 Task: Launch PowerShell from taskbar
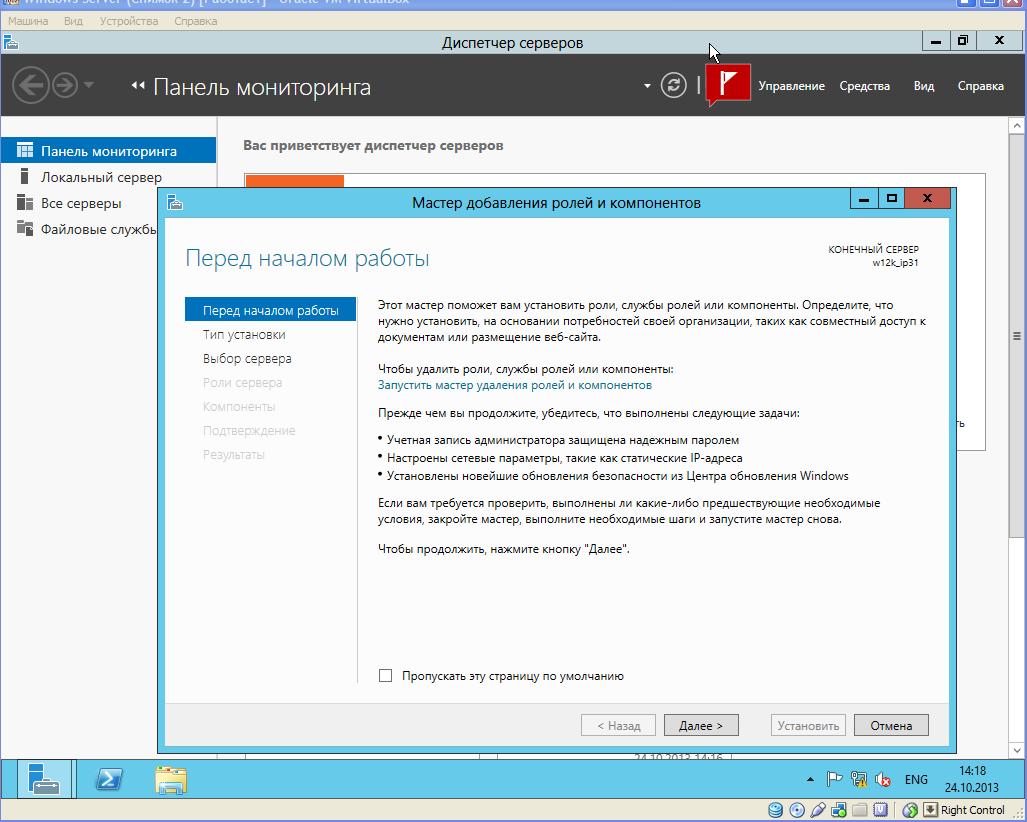pos(109,779)
